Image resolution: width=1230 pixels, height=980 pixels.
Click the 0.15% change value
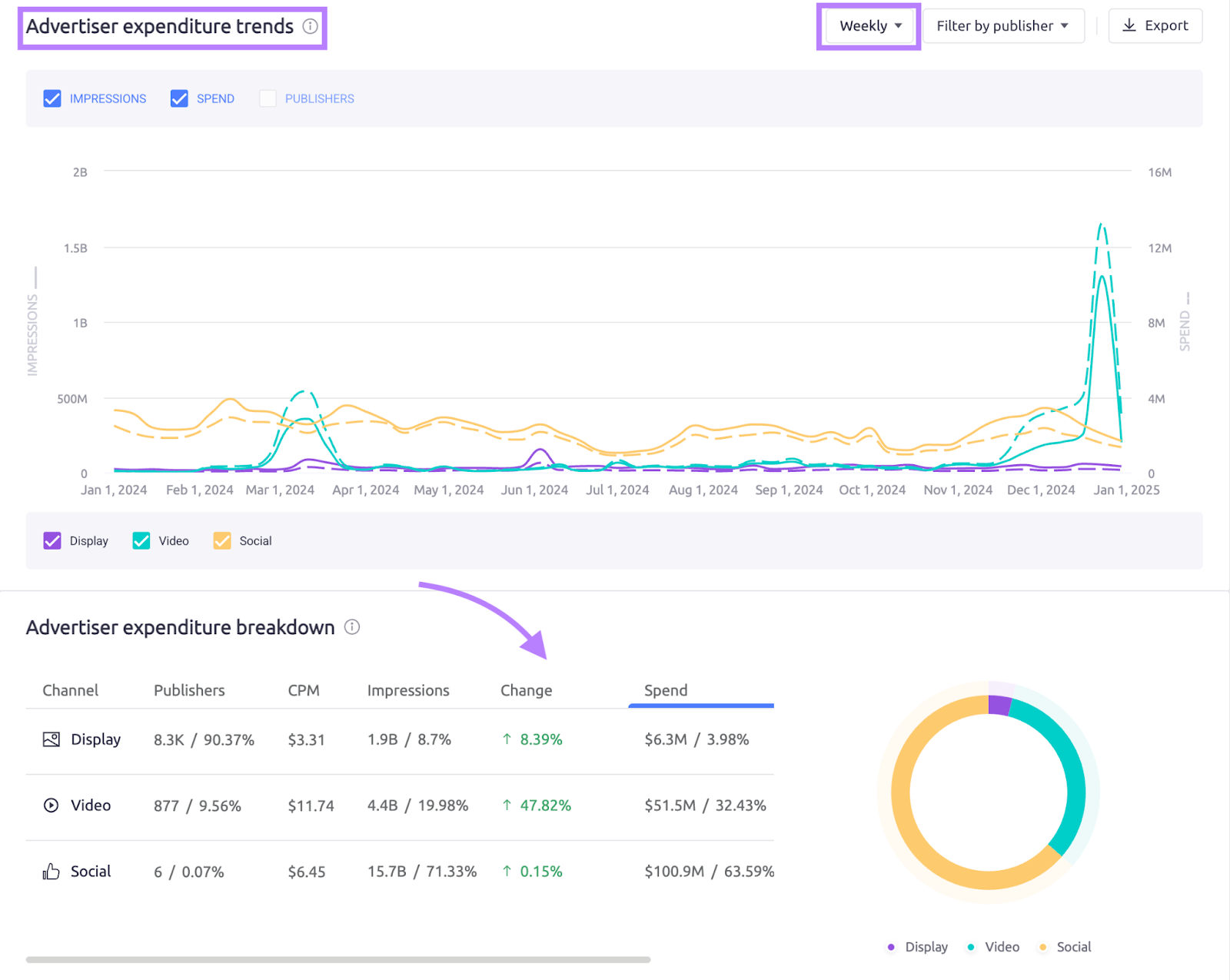[541, 872]
